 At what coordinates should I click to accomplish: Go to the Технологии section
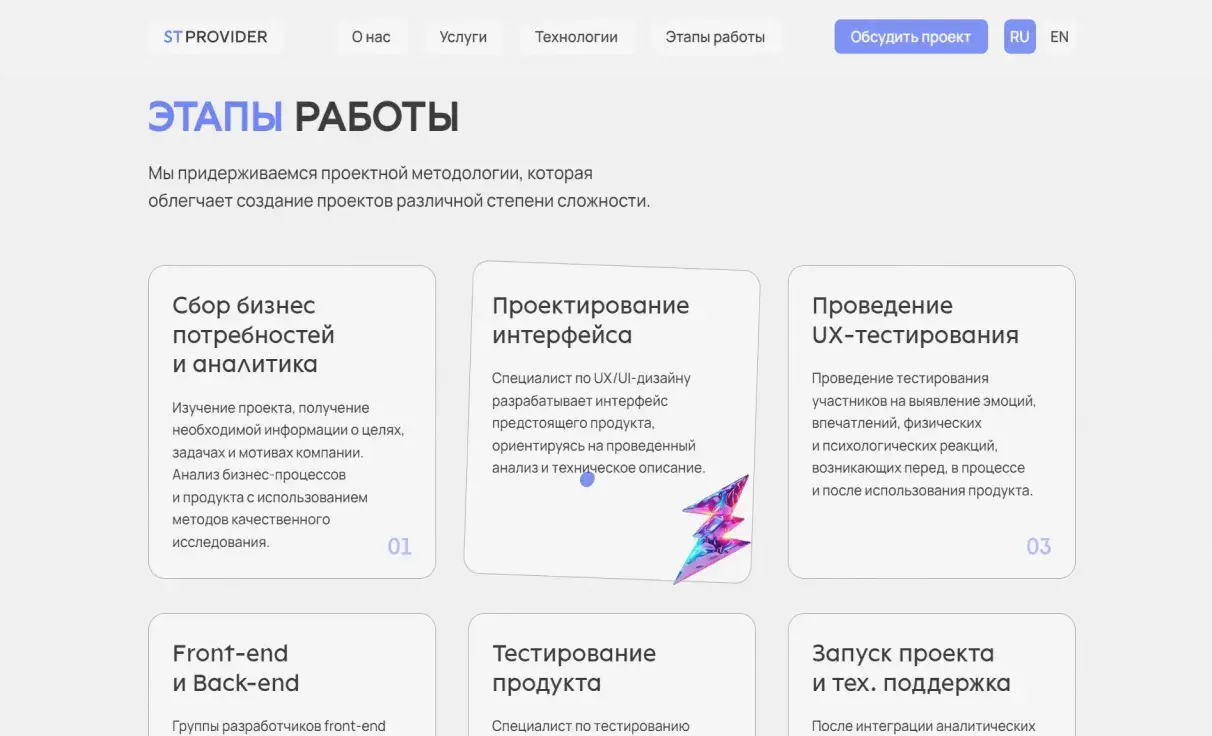coord(576,37)
